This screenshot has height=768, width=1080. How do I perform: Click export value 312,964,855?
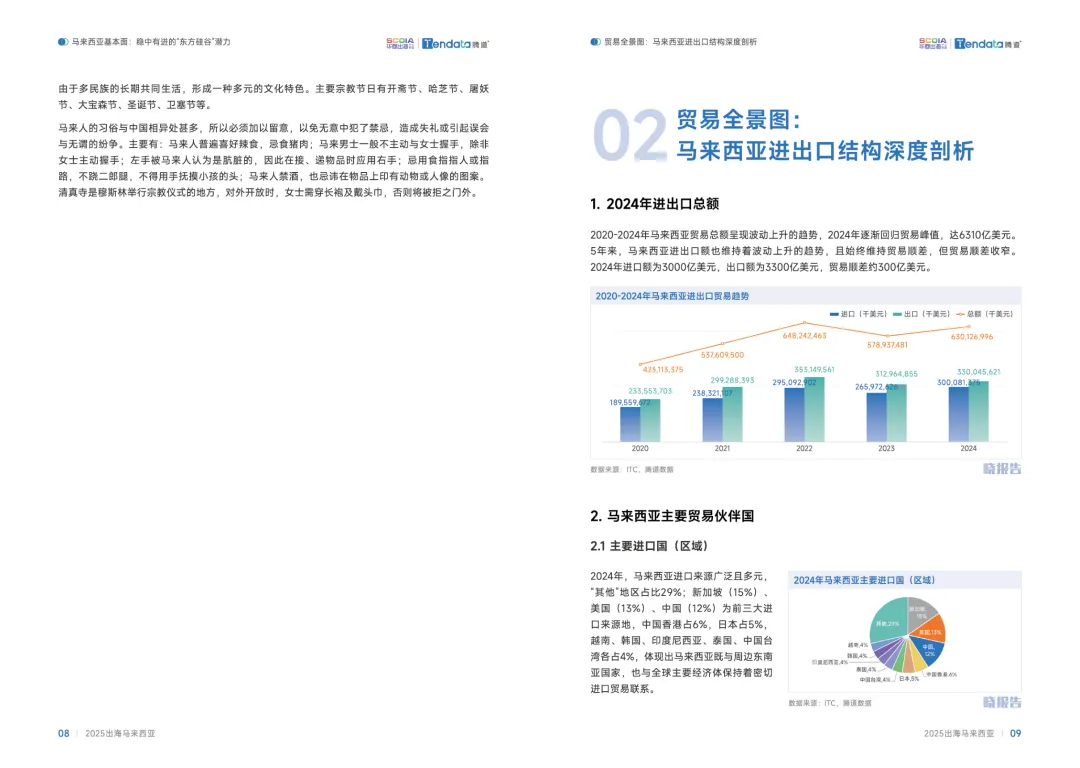pyautogui.click(x=896, y=374)
